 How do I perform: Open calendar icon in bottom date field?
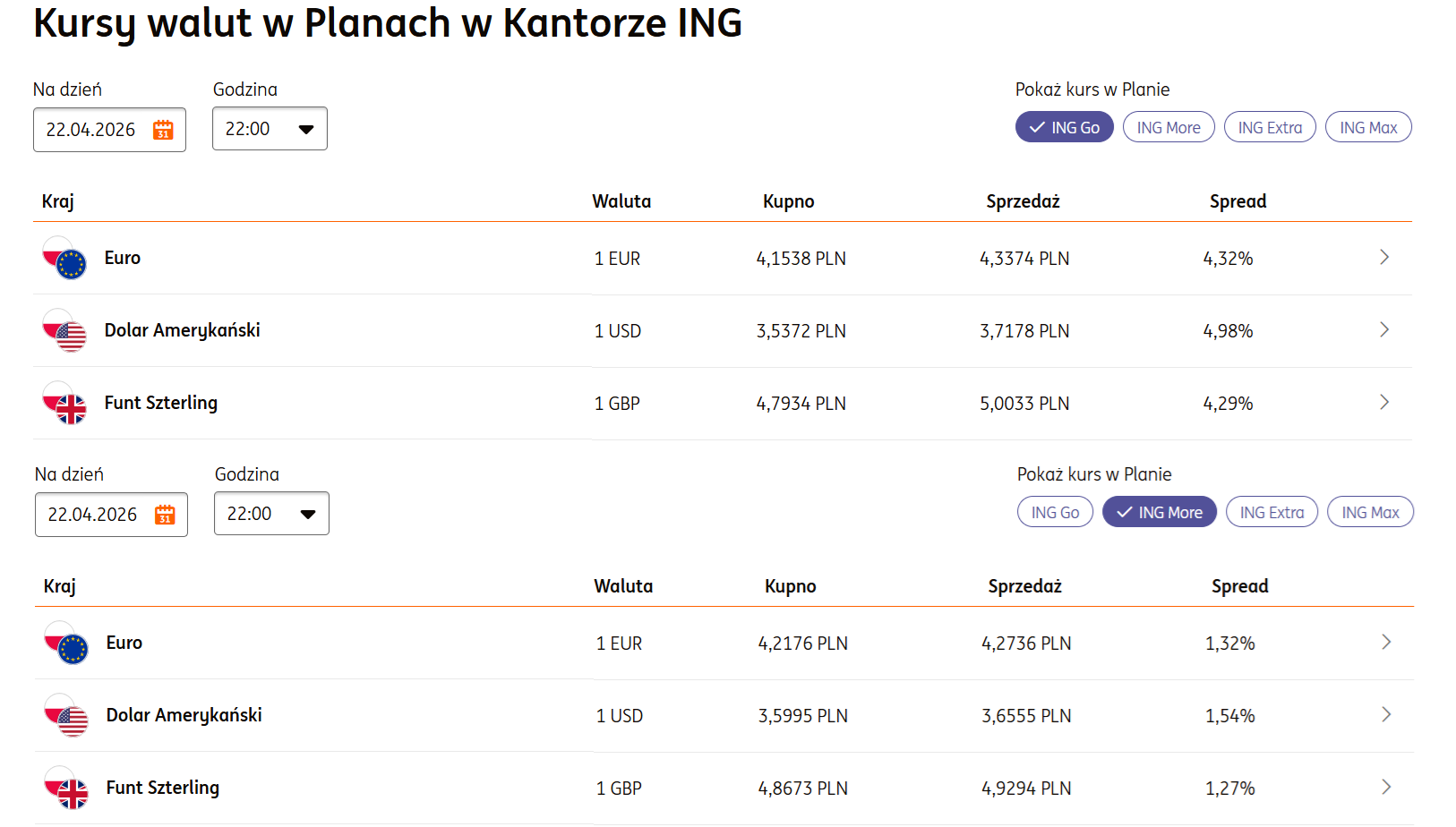click(x=165, y=515)
